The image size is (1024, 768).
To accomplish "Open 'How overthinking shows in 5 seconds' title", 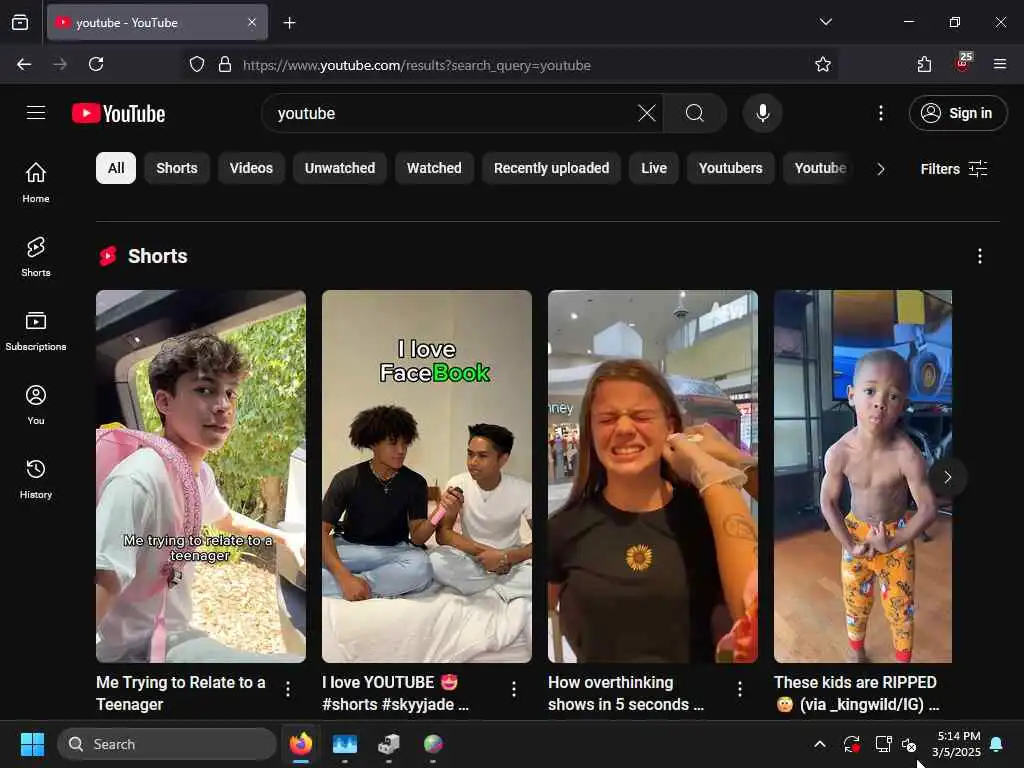I will (x=626, y=693).
